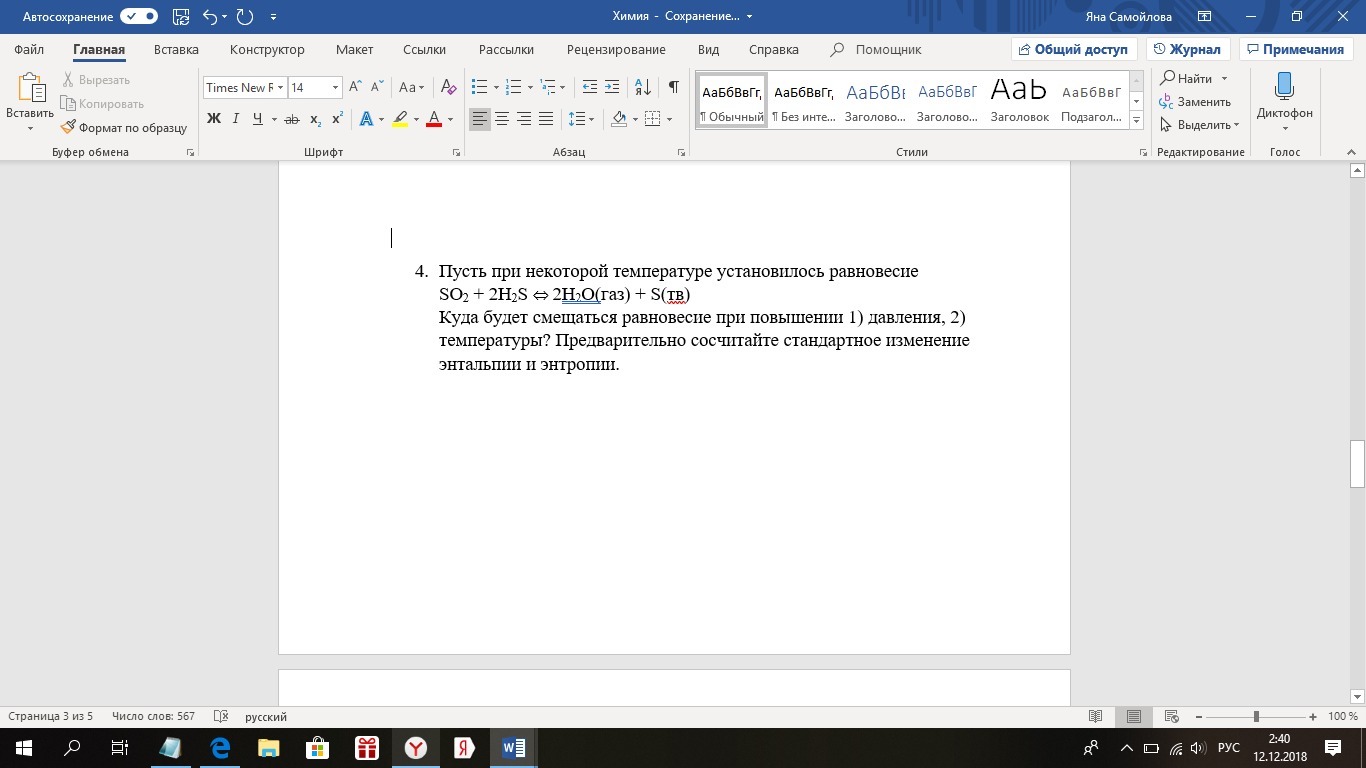Switch to web layout view in status bar
Viewport: 1366px width, 768px height.
point(1171,717)
